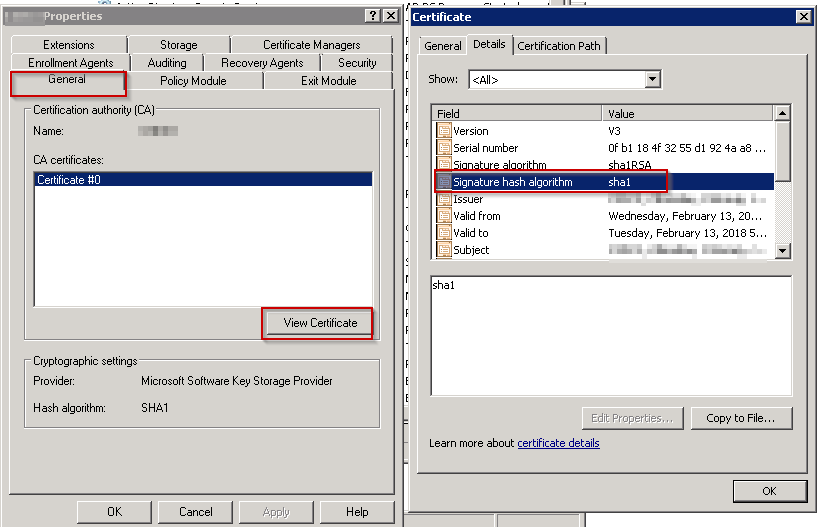This screenshot has width=817, height=527.
Task: Select the Signature algorithm row icon
Action: (444, 164)
